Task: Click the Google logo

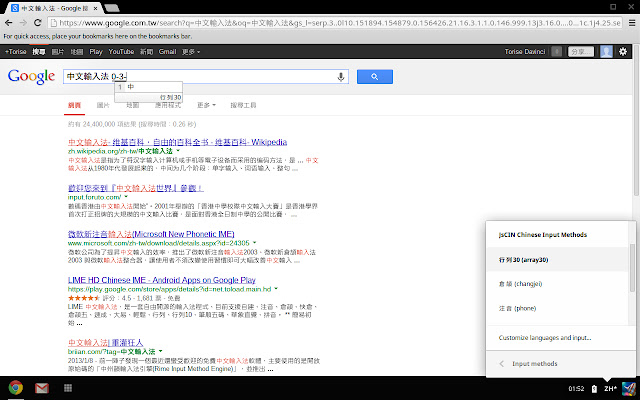Action: coord(30,76)
